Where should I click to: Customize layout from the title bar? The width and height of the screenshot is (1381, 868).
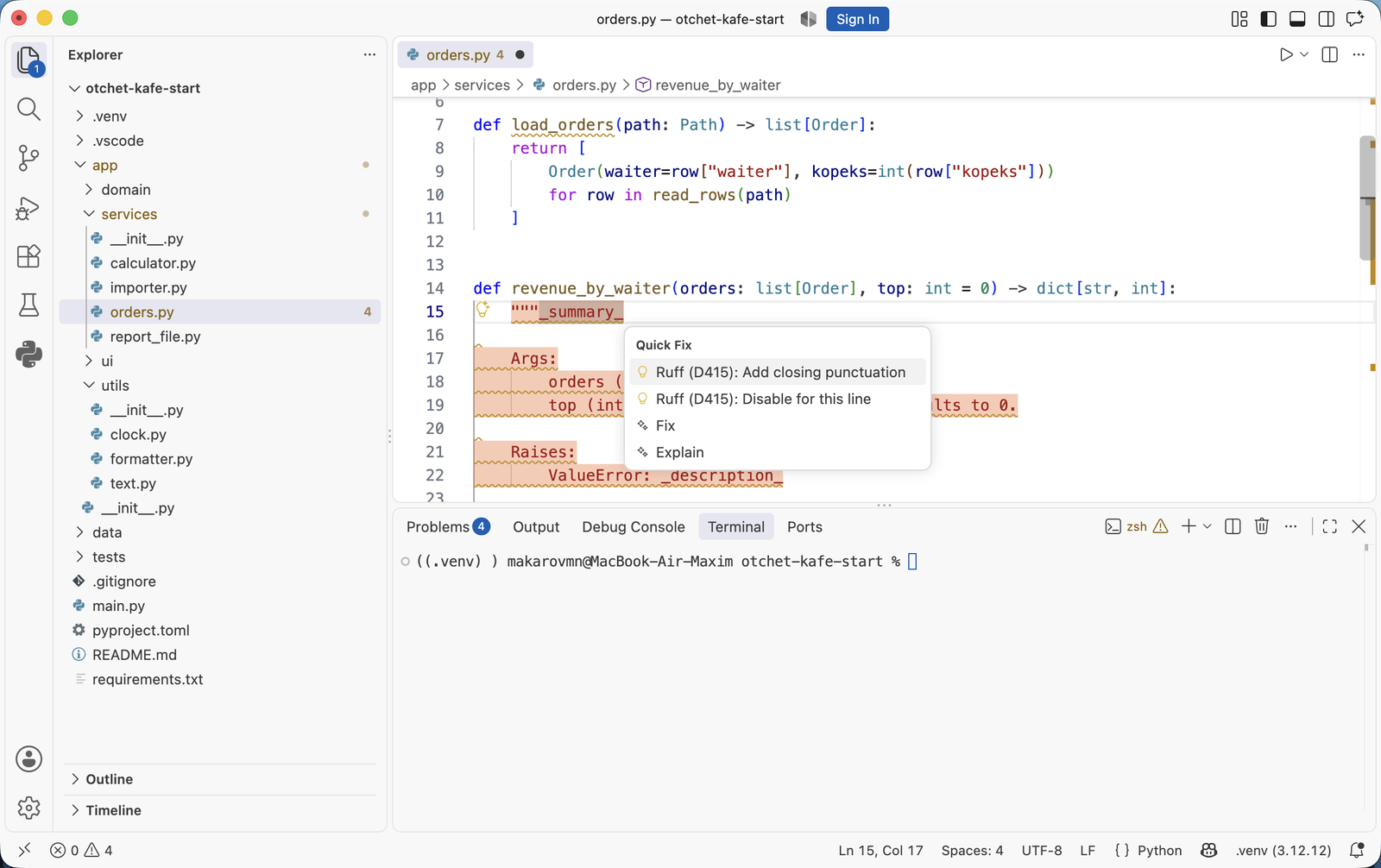click(1239, 19)
